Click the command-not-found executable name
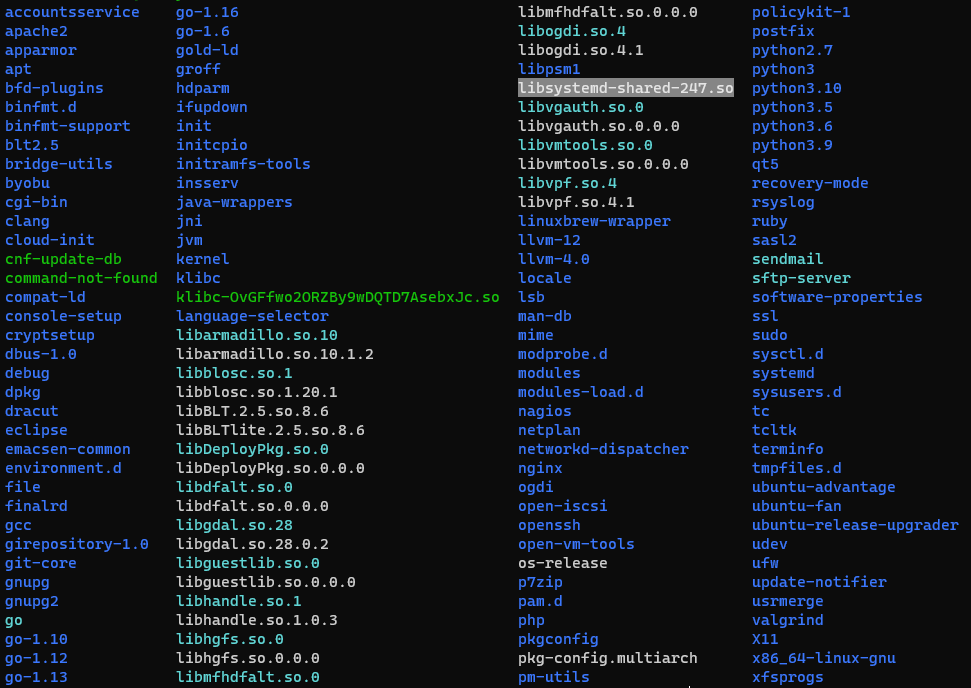This screenshot has width=971, height=688. [x=81, y=278]
